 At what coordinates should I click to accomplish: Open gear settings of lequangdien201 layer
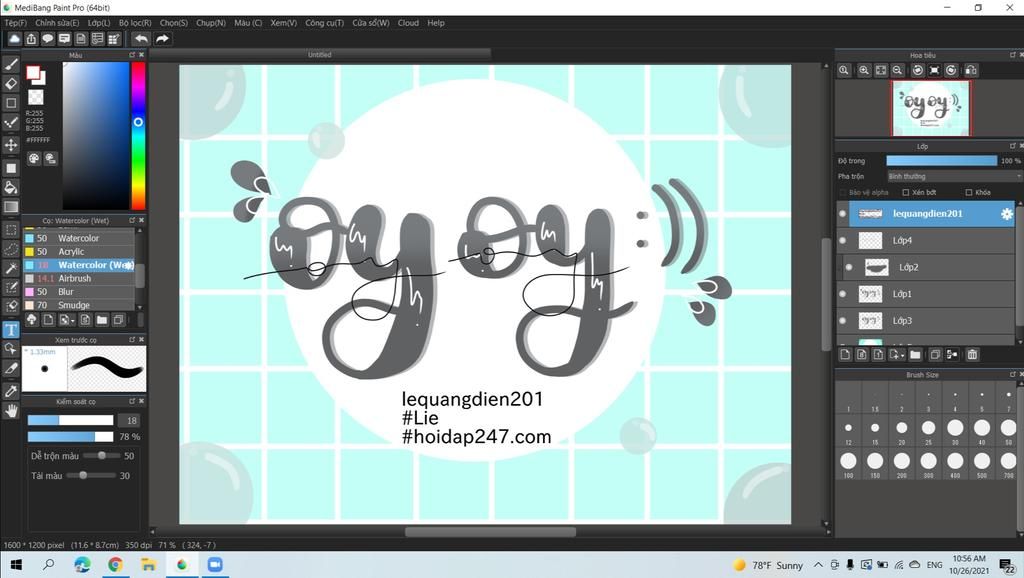click(1006, 214)
